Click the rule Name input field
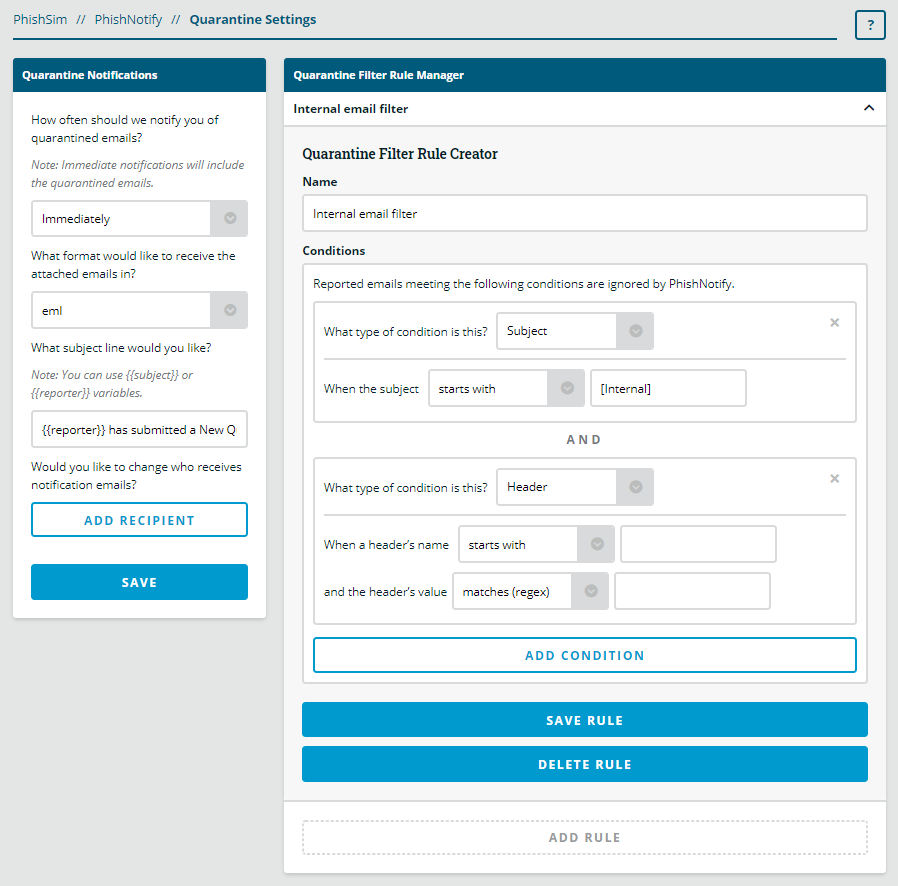This screenshot has width=898, height=886. tap(584, 213)
